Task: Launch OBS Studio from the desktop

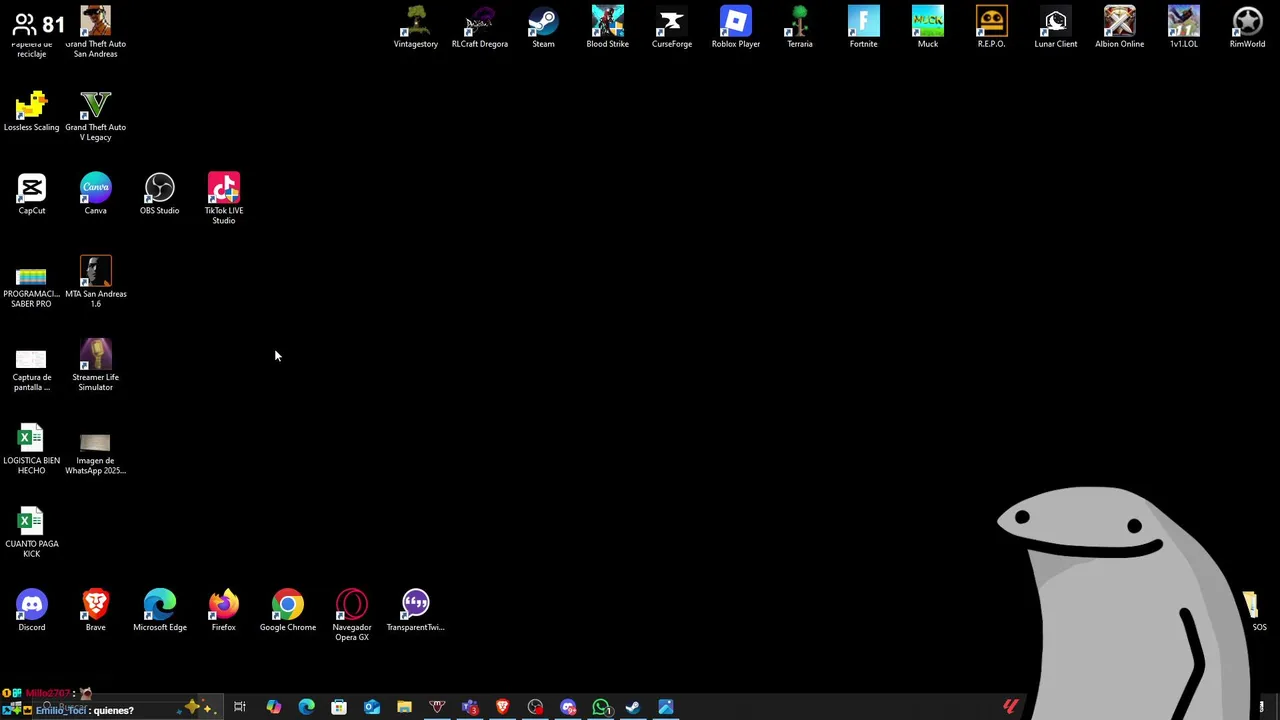Action: click(159, 194)
